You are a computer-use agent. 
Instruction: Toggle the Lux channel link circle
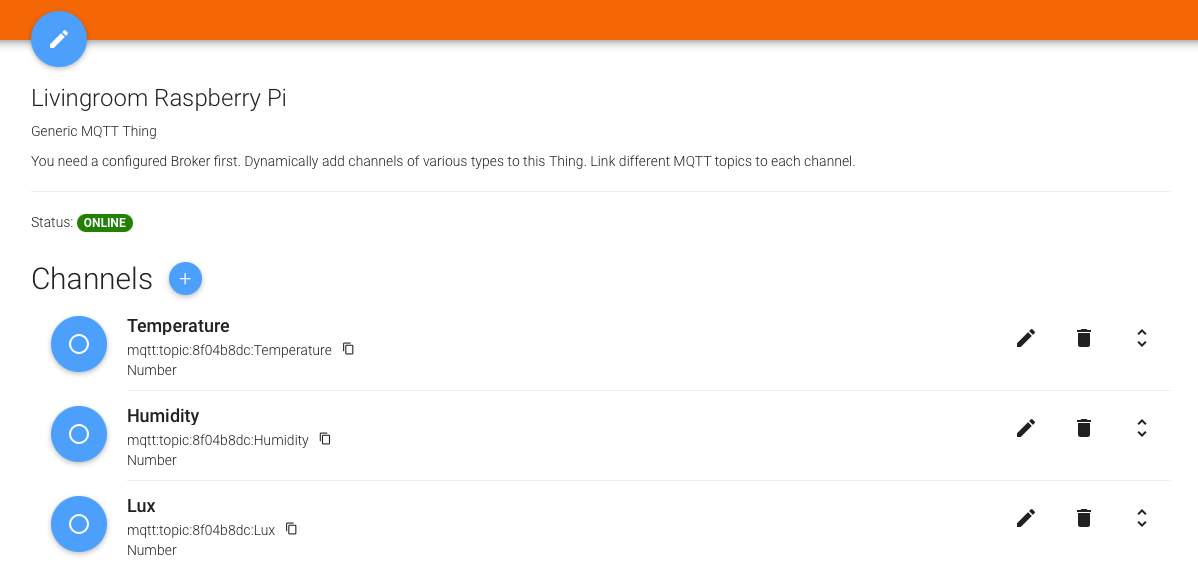[79, 524]
